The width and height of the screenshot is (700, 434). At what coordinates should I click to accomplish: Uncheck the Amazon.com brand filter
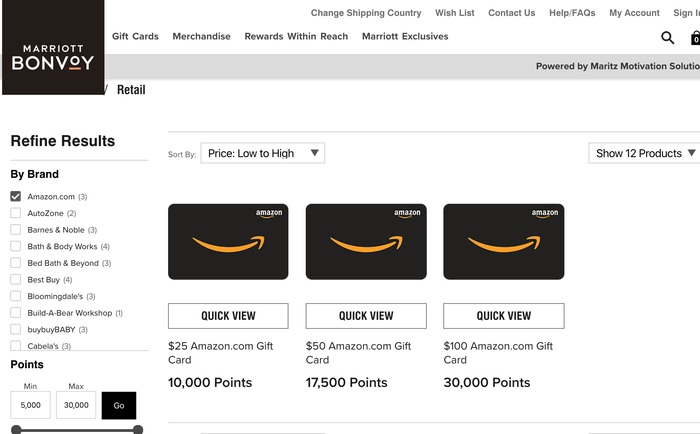click(x=16, y=196)
